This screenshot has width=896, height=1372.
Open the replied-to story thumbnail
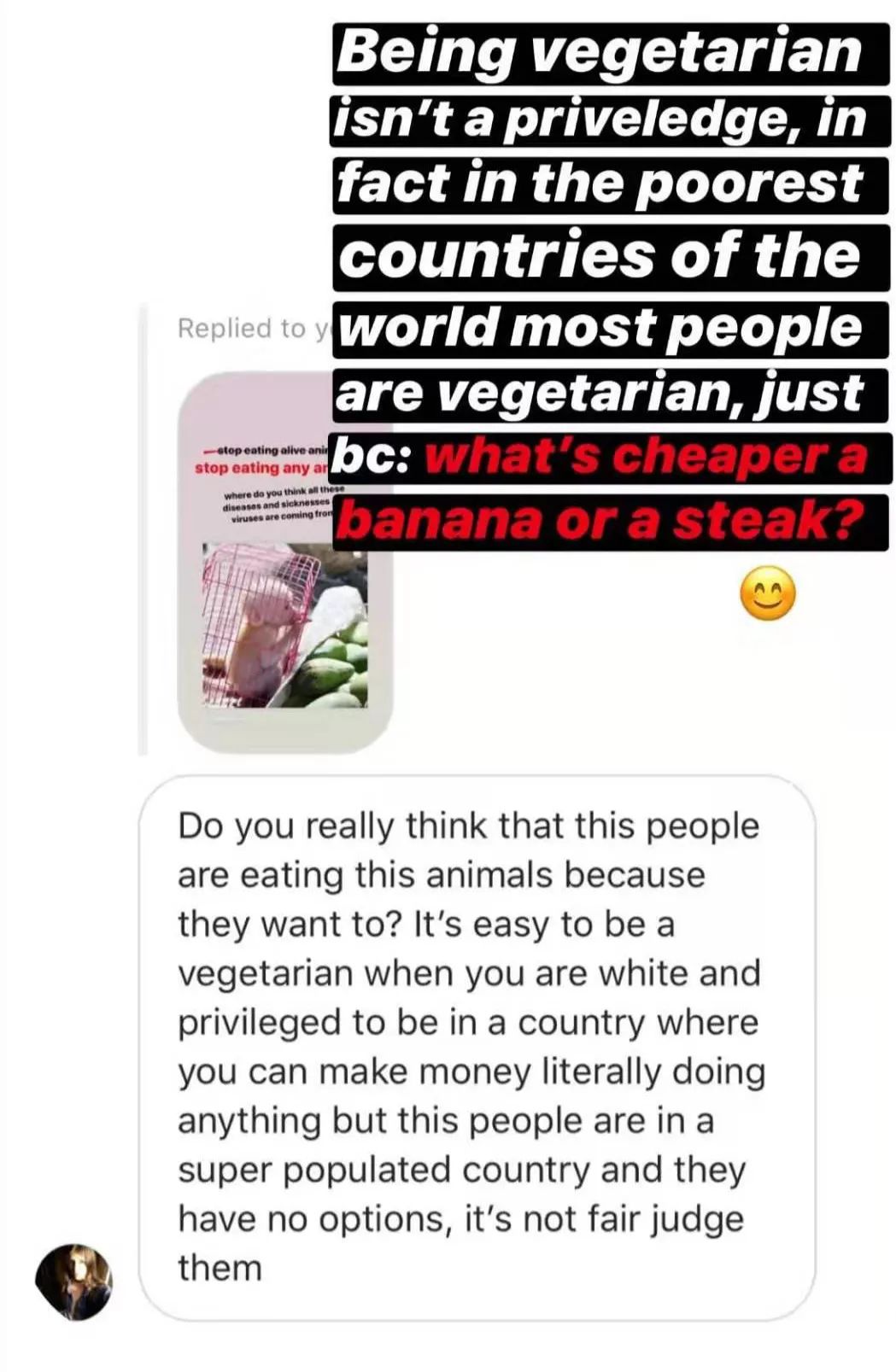(284, 562)
